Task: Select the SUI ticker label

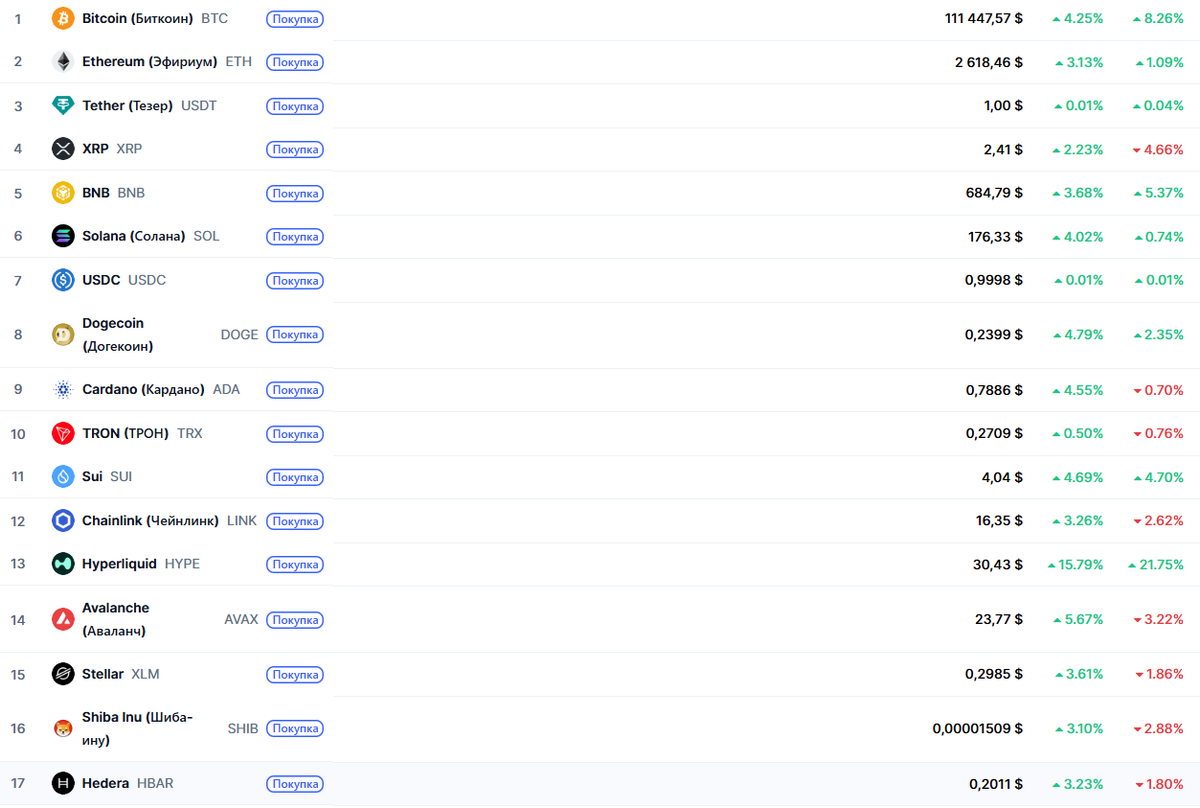Action: pyautogui.click(x=121, y=477)
